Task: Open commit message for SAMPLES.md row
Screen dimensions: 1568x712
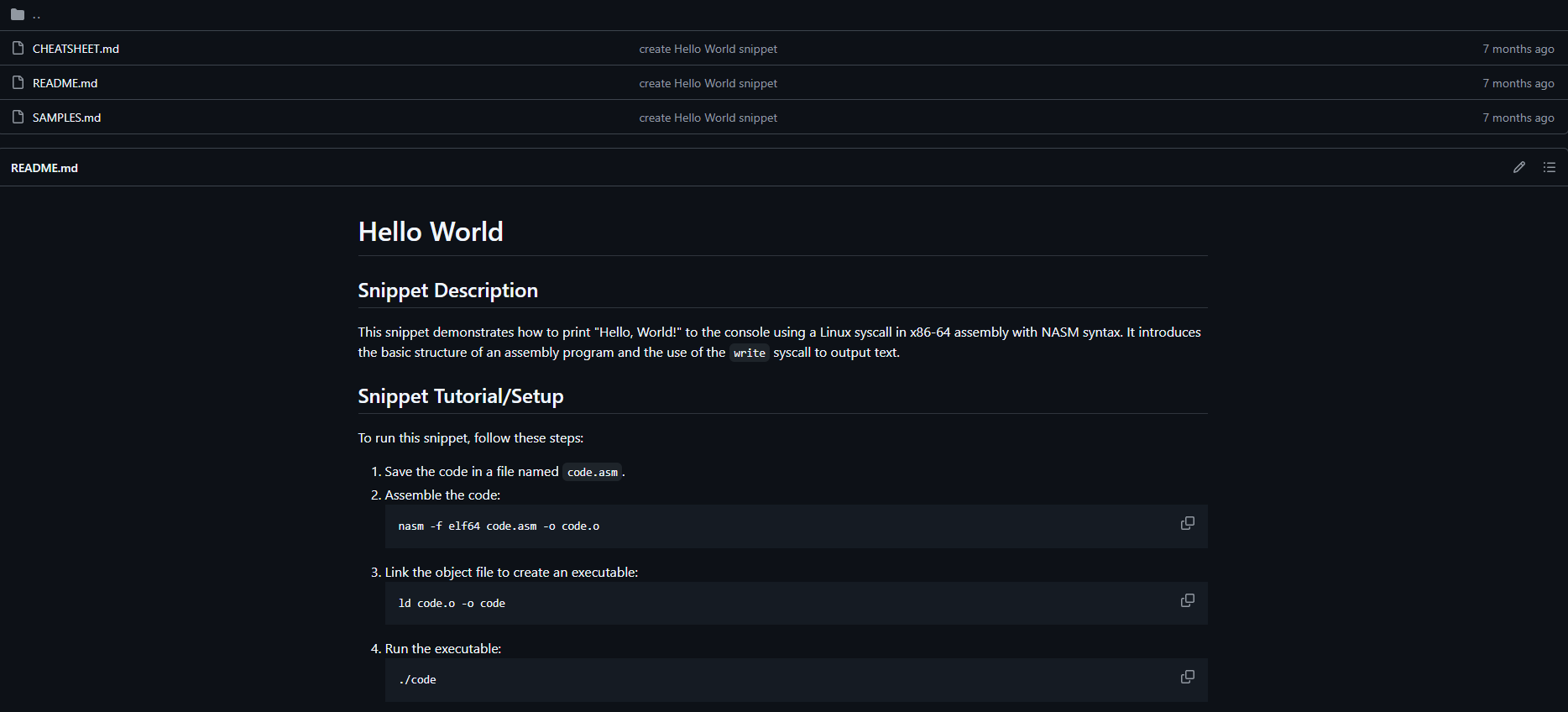Action: pos(708,118)
